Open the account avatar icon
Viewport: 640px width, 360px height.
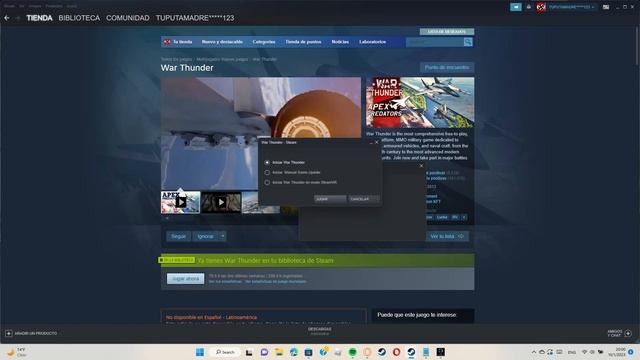click(541, 7)
